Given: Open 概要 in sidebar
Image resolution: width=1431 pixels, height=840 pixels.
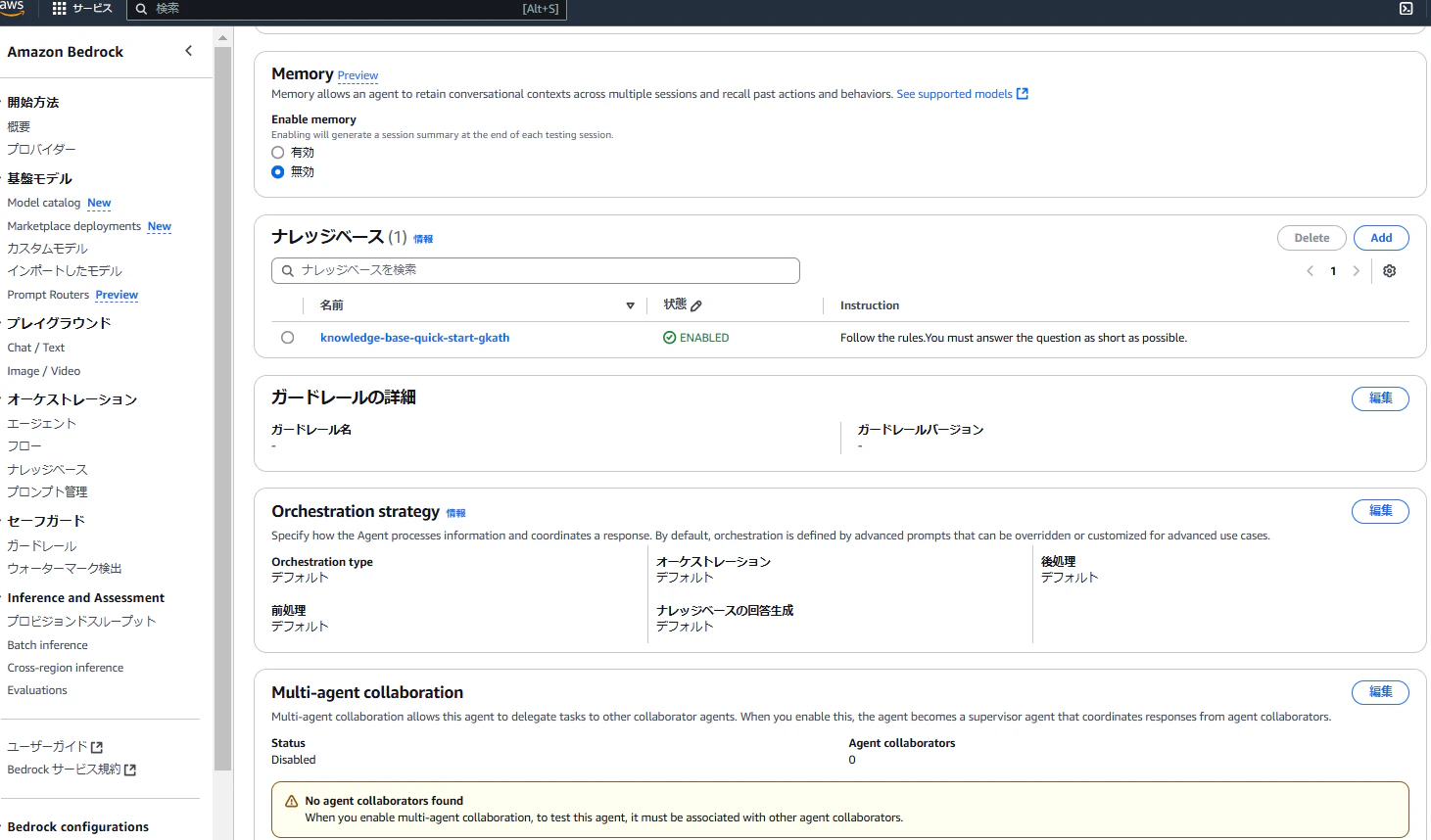Looking at the screenshot, I should pos(19,126).
